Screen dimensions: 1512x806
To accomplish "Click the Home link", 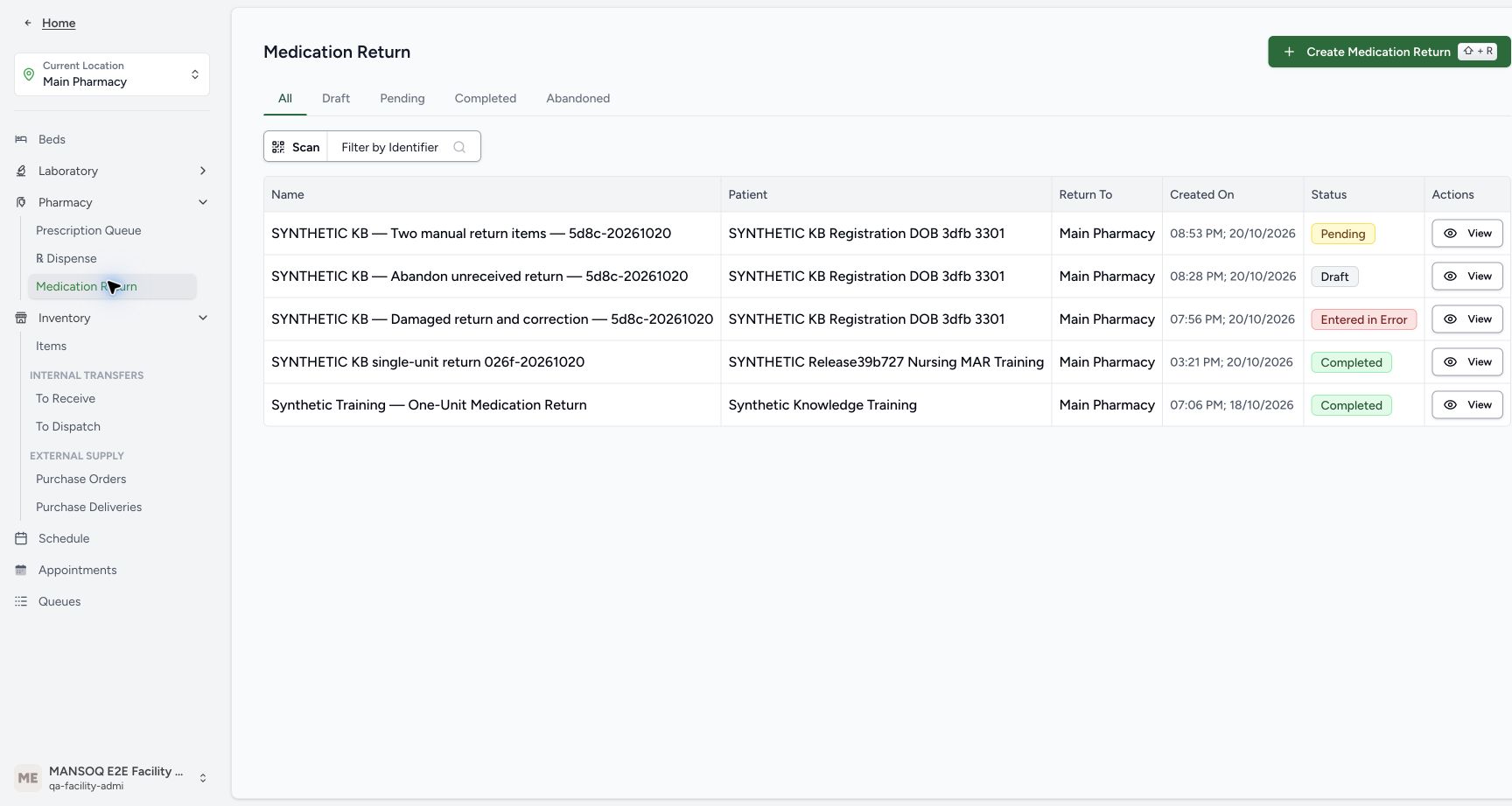I will point(59,23).
